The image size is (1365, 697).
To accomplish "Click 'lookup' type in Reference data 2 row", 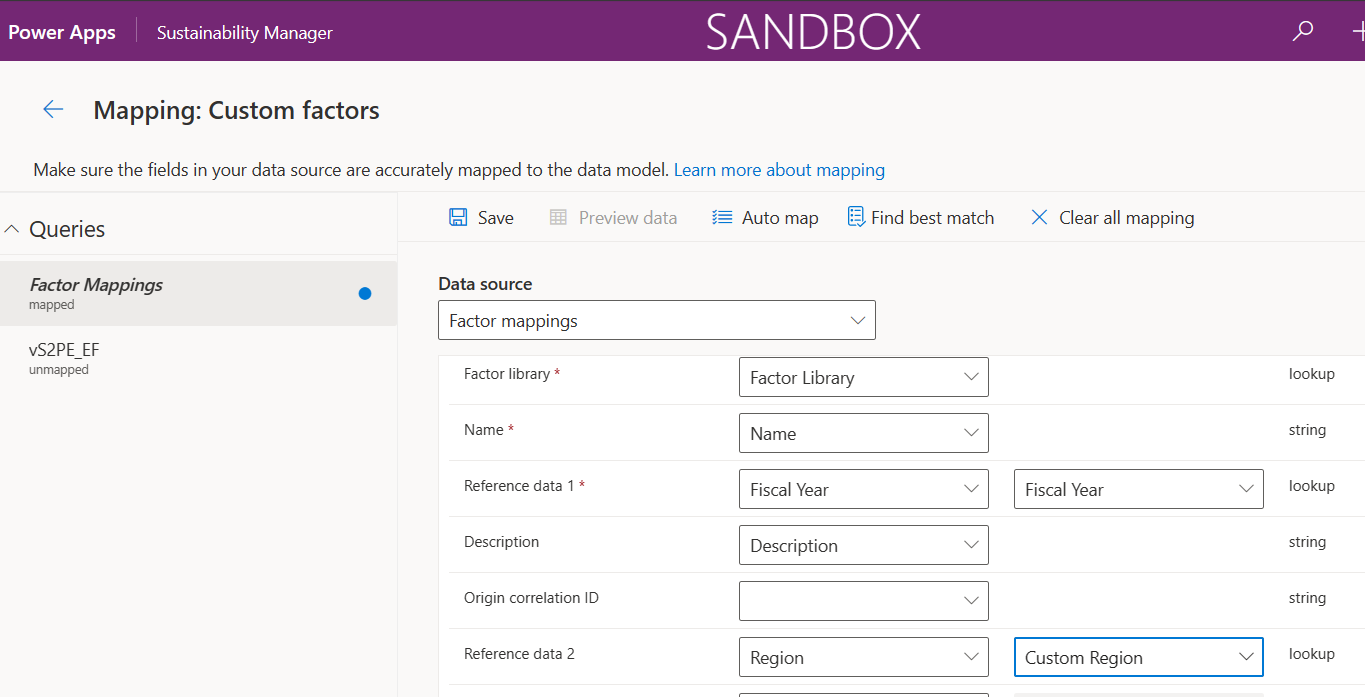I will point(1312,653).
